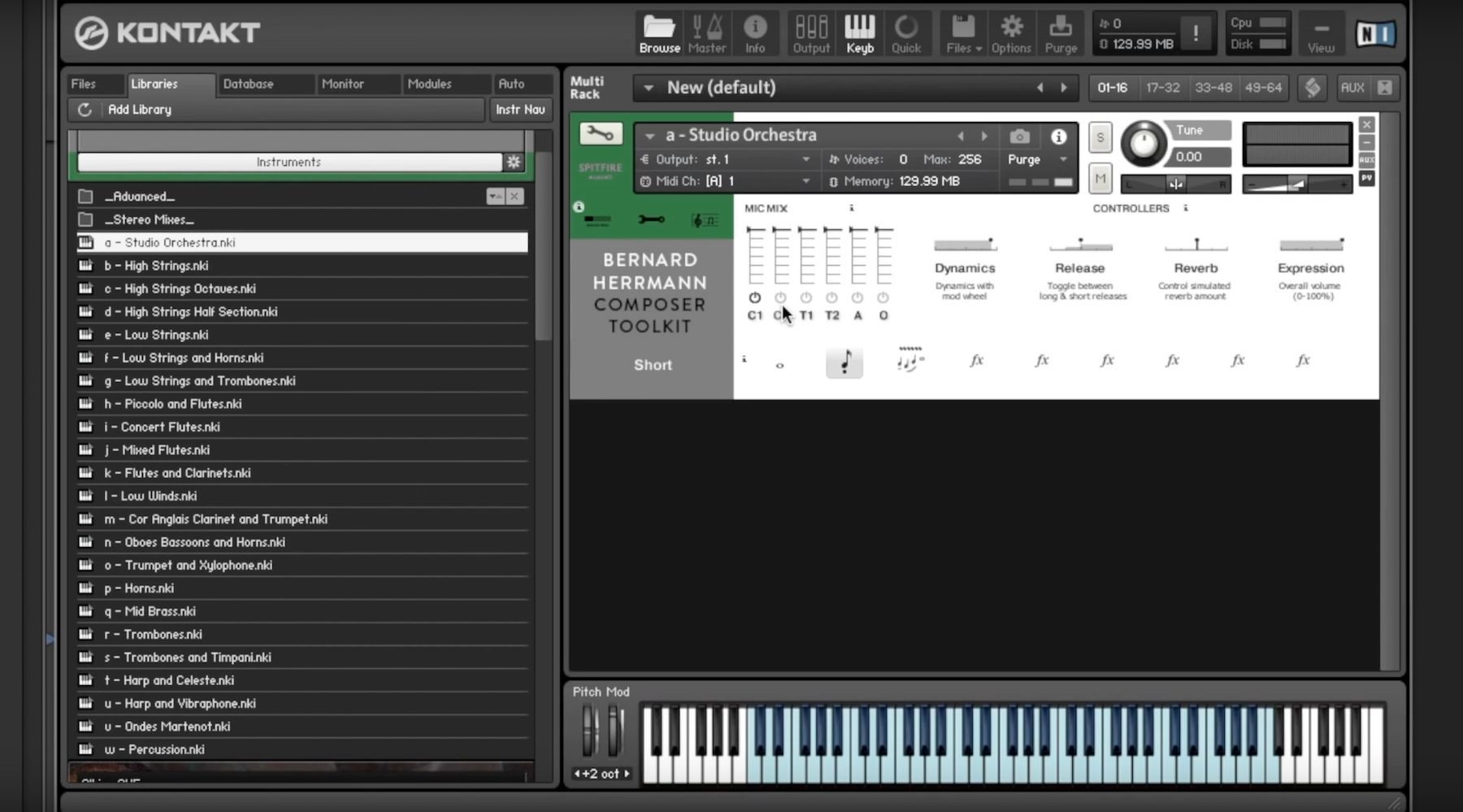
Task: Click the camera snapshot icon
Action: coord(1019,137)
